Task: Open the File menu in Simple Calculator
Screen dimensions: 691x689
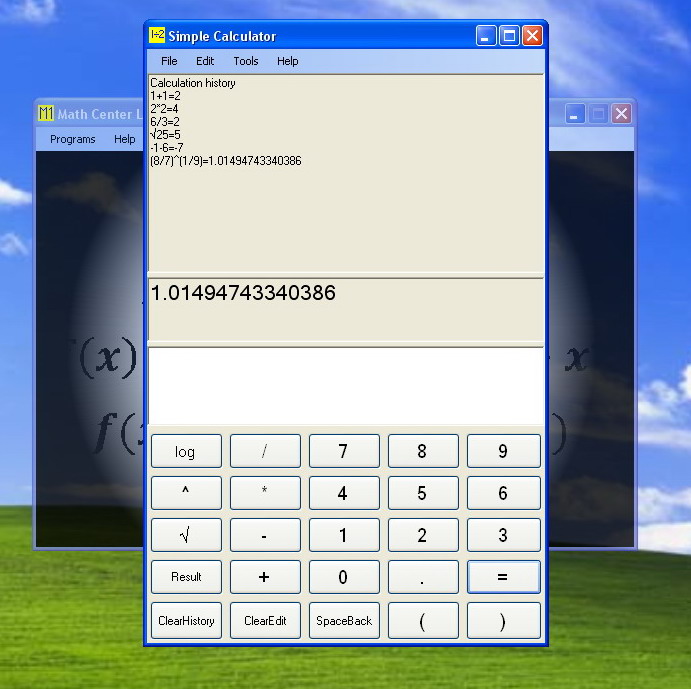Action: coord(169,61)
